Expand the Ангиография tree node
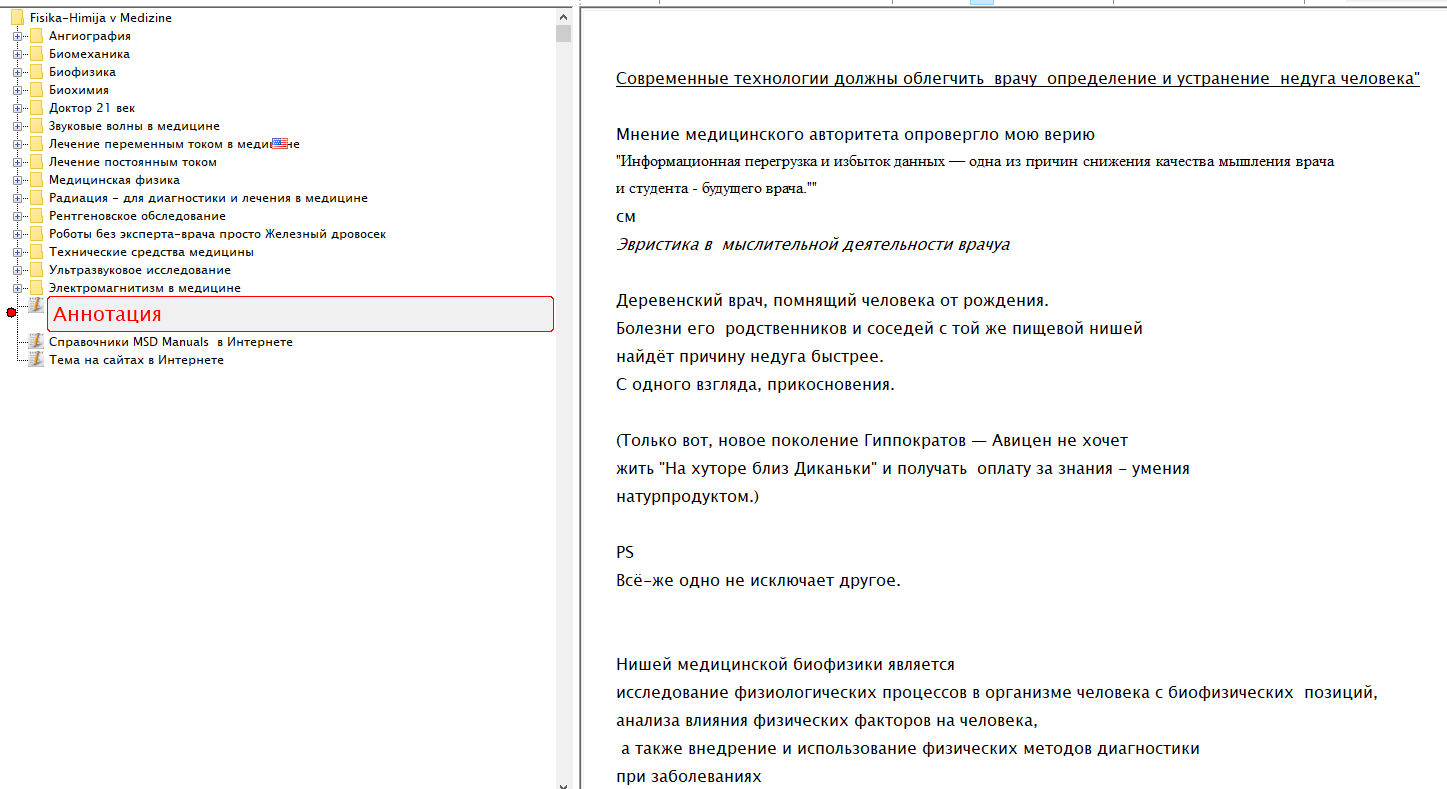 click(x=17, y=36)
